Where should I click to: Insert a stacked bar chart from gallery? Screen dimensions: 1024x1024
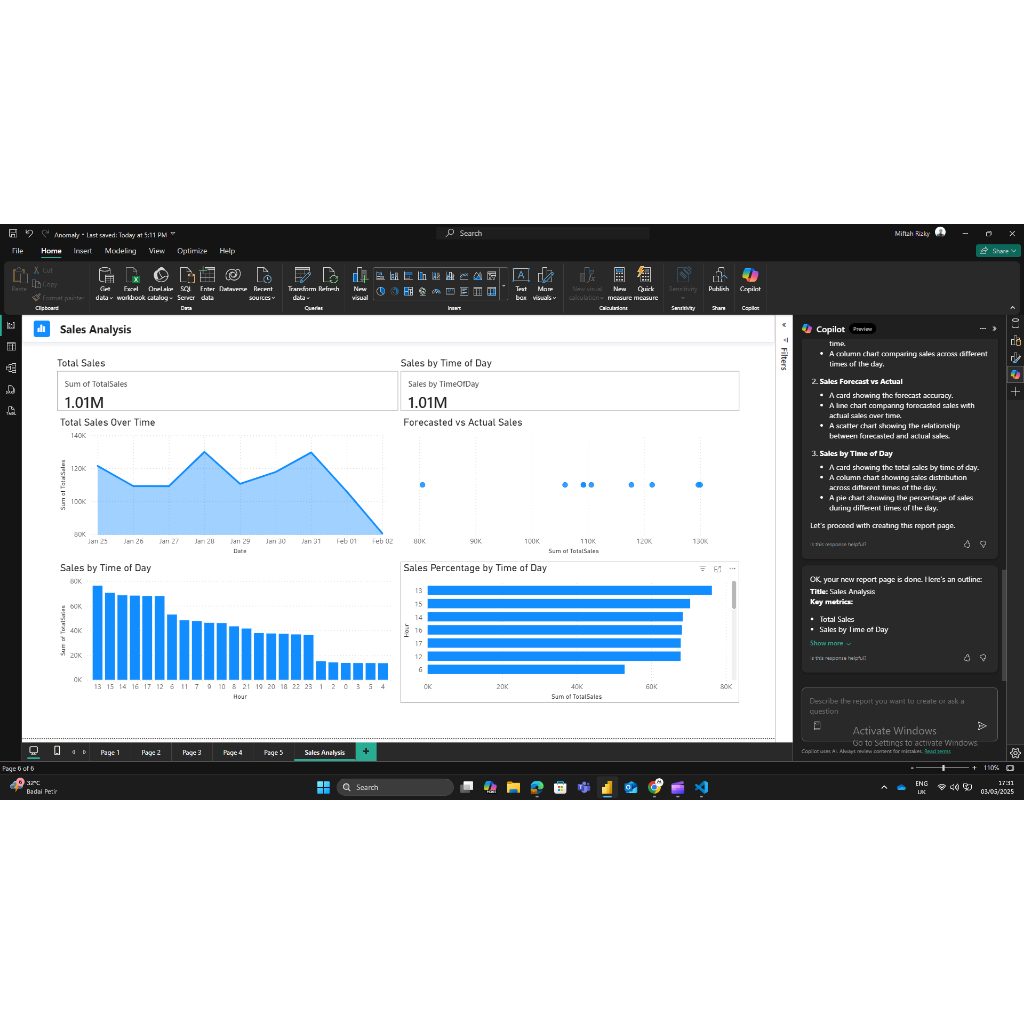coord(381,276)
